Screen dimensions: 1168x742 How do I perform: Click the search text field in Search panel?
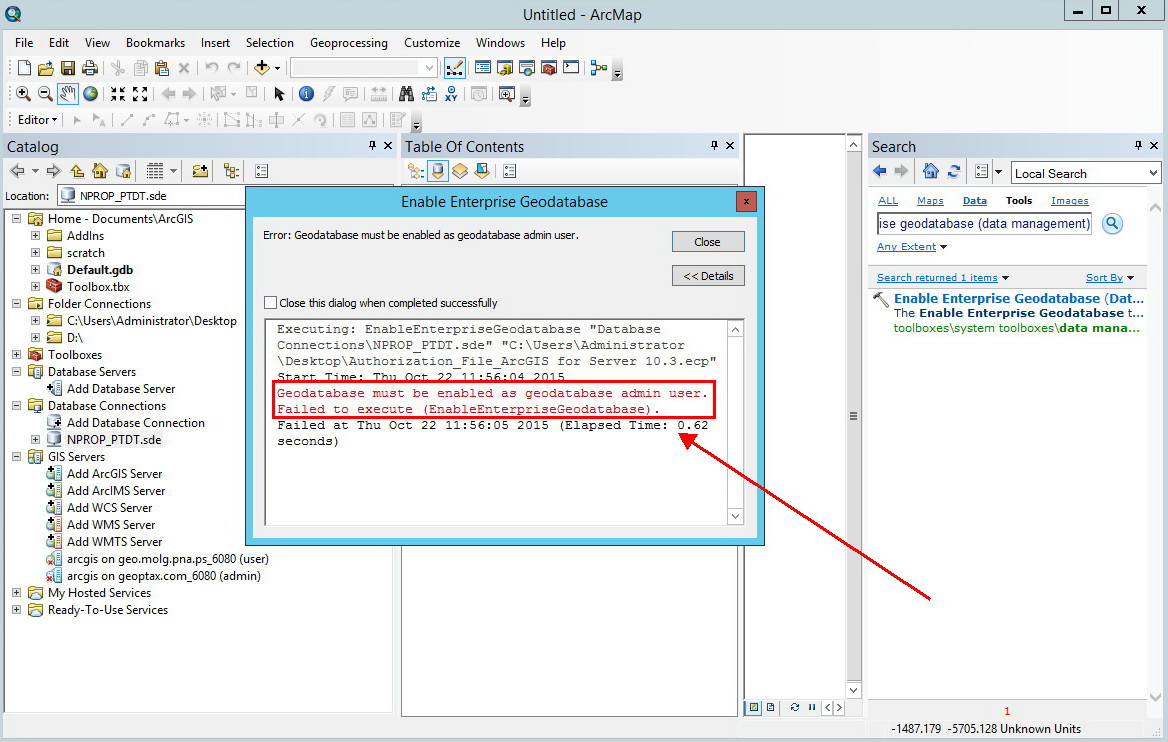[x=984, y=223]
